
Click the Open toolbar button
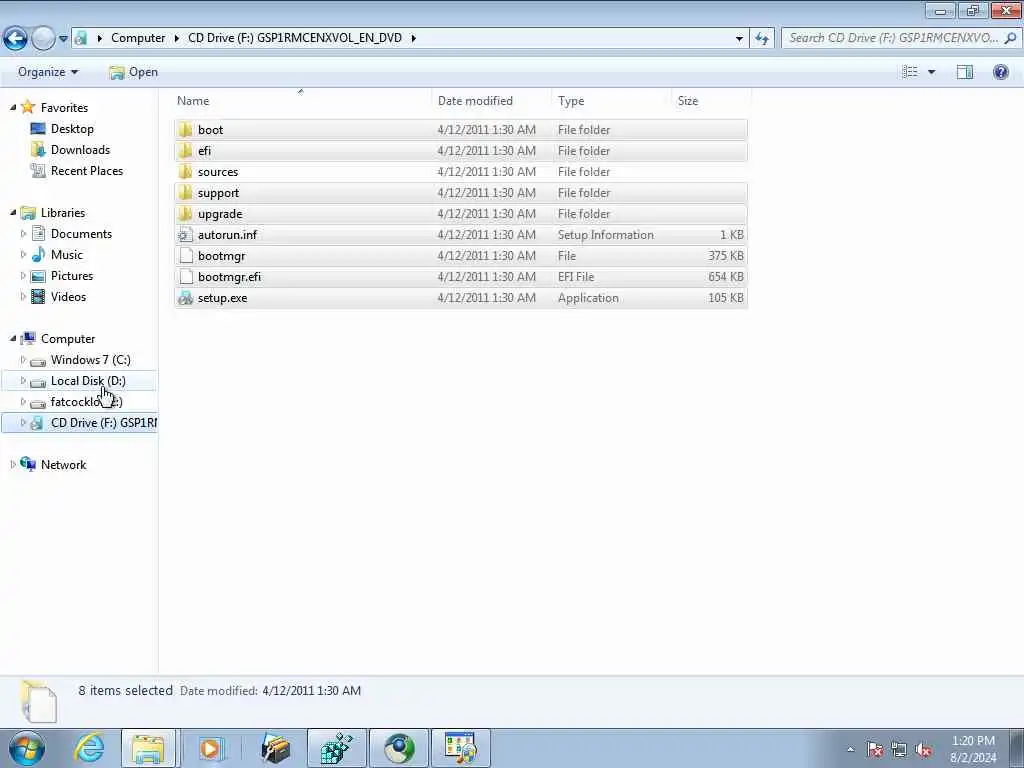pyautogui.click(x=133, y=72)
